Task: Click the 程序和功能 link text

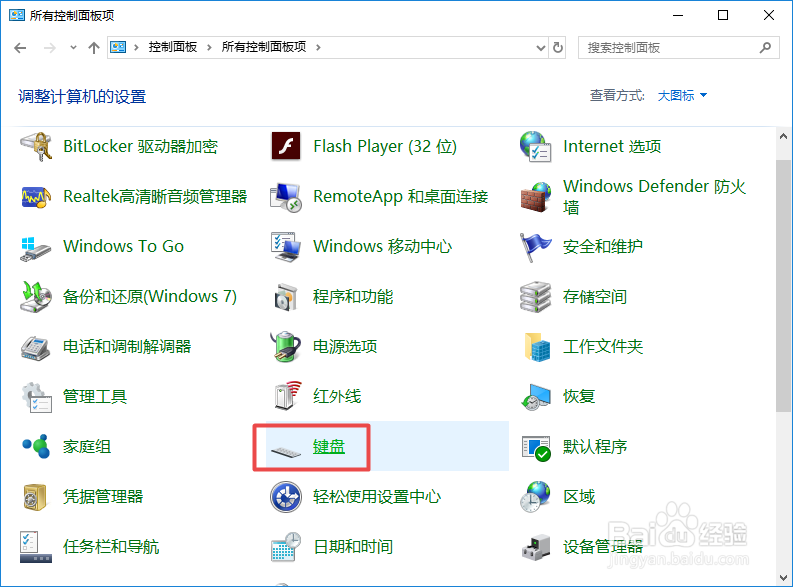Action: pos(353,297)
